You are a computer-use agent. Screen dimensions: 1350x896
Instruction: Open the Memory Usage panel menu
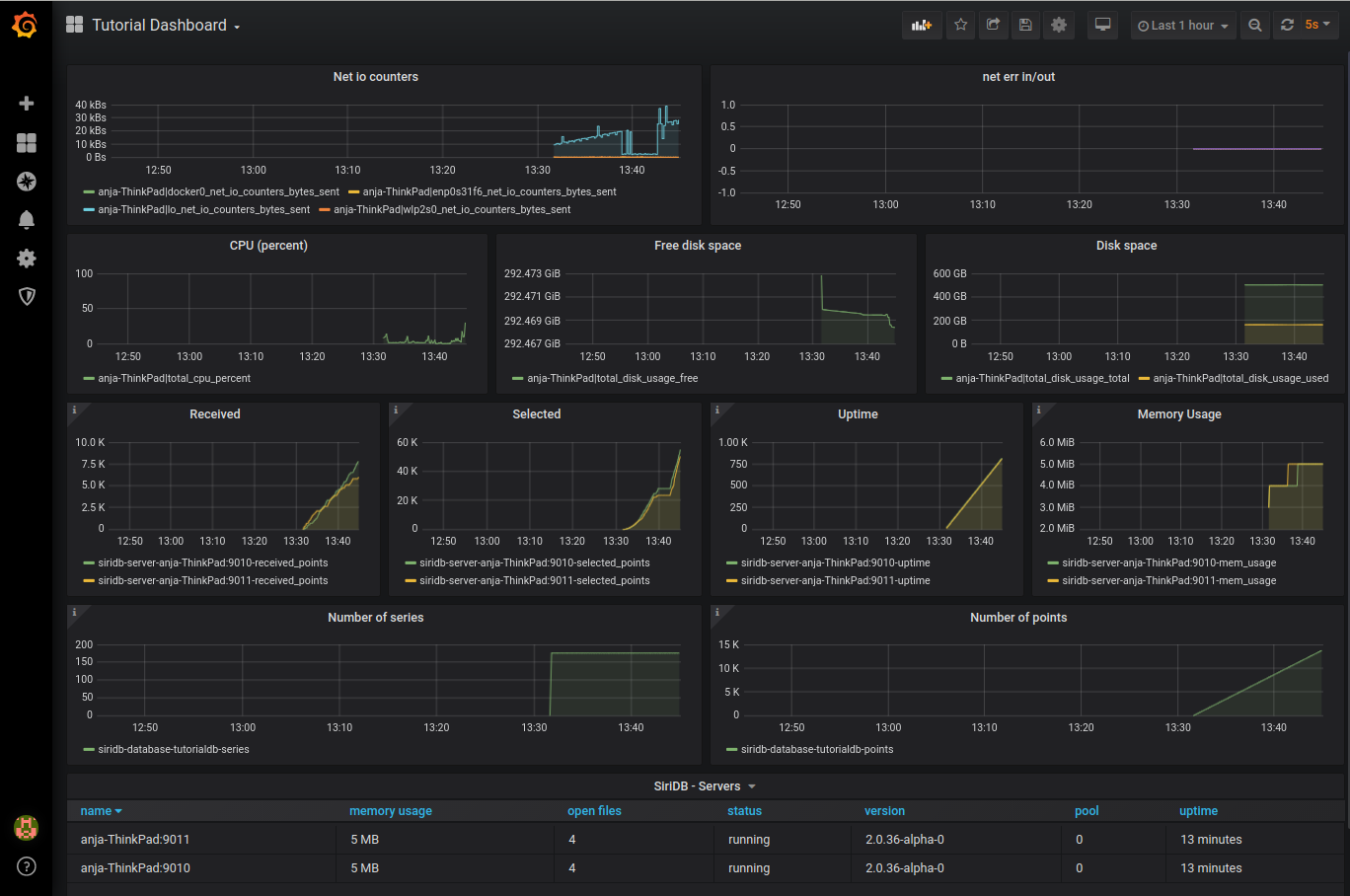[1178, 413]
